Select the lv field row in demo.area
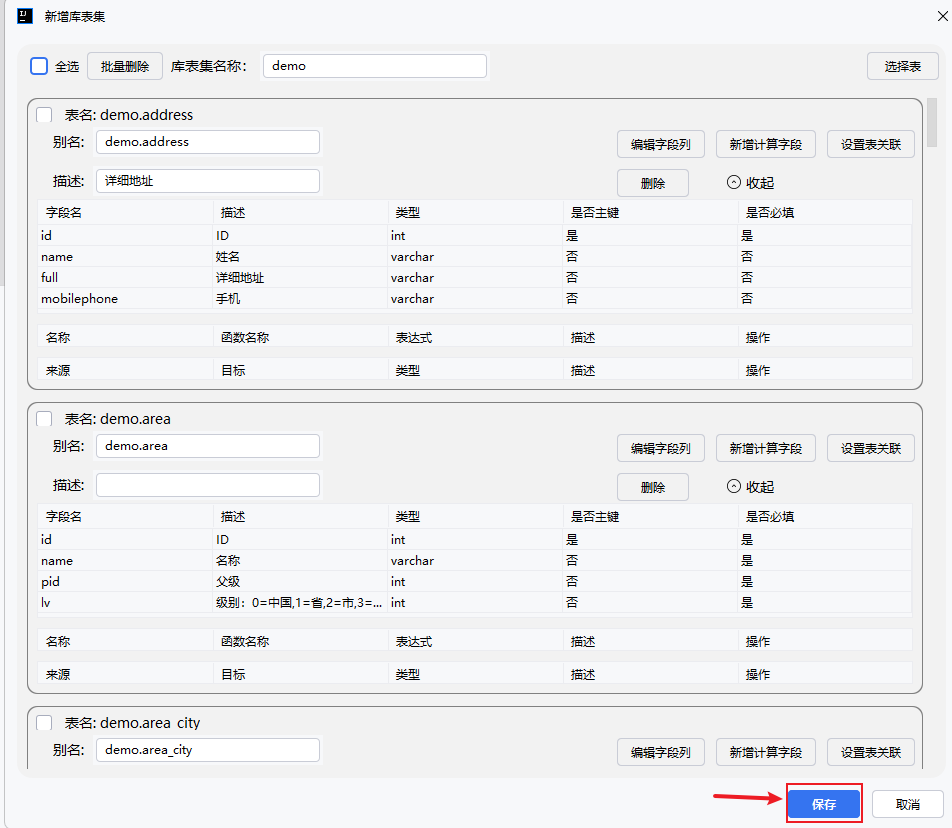This screenshot has width=952, height=828. (474, 603)
